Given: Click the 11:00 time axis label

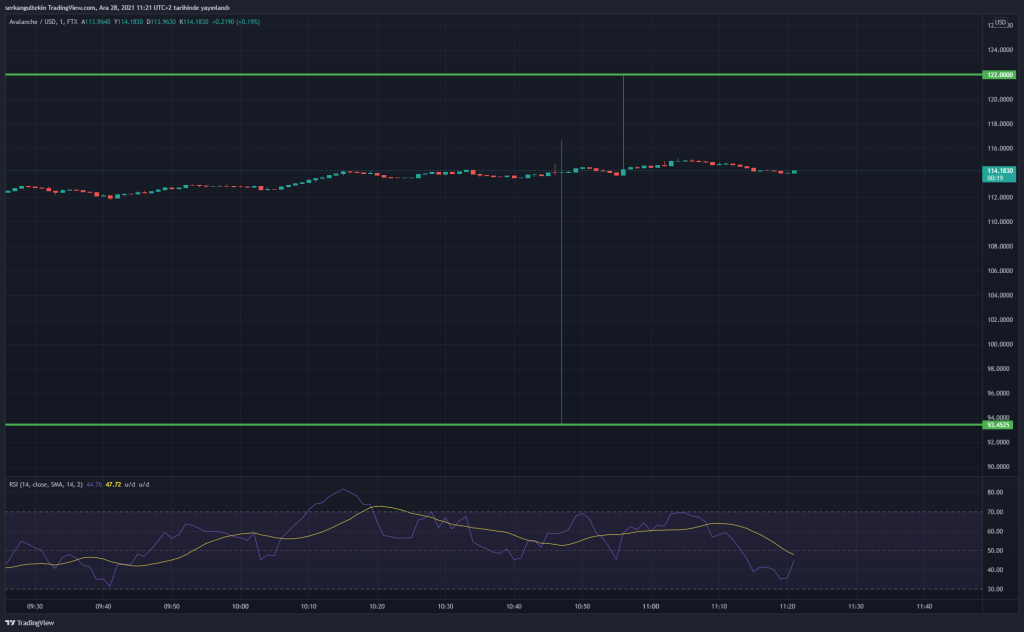Looking at the screenshot, I should pyautogui.click(x=651, y=606).
